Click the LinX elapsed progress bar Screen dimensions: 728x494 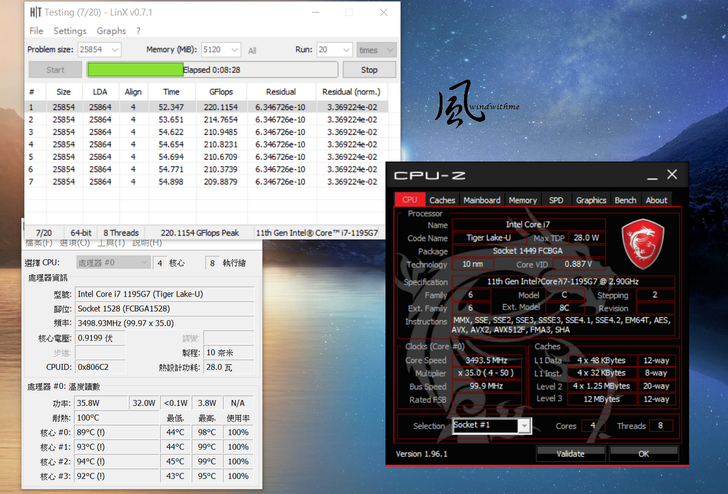coord(213,70)
